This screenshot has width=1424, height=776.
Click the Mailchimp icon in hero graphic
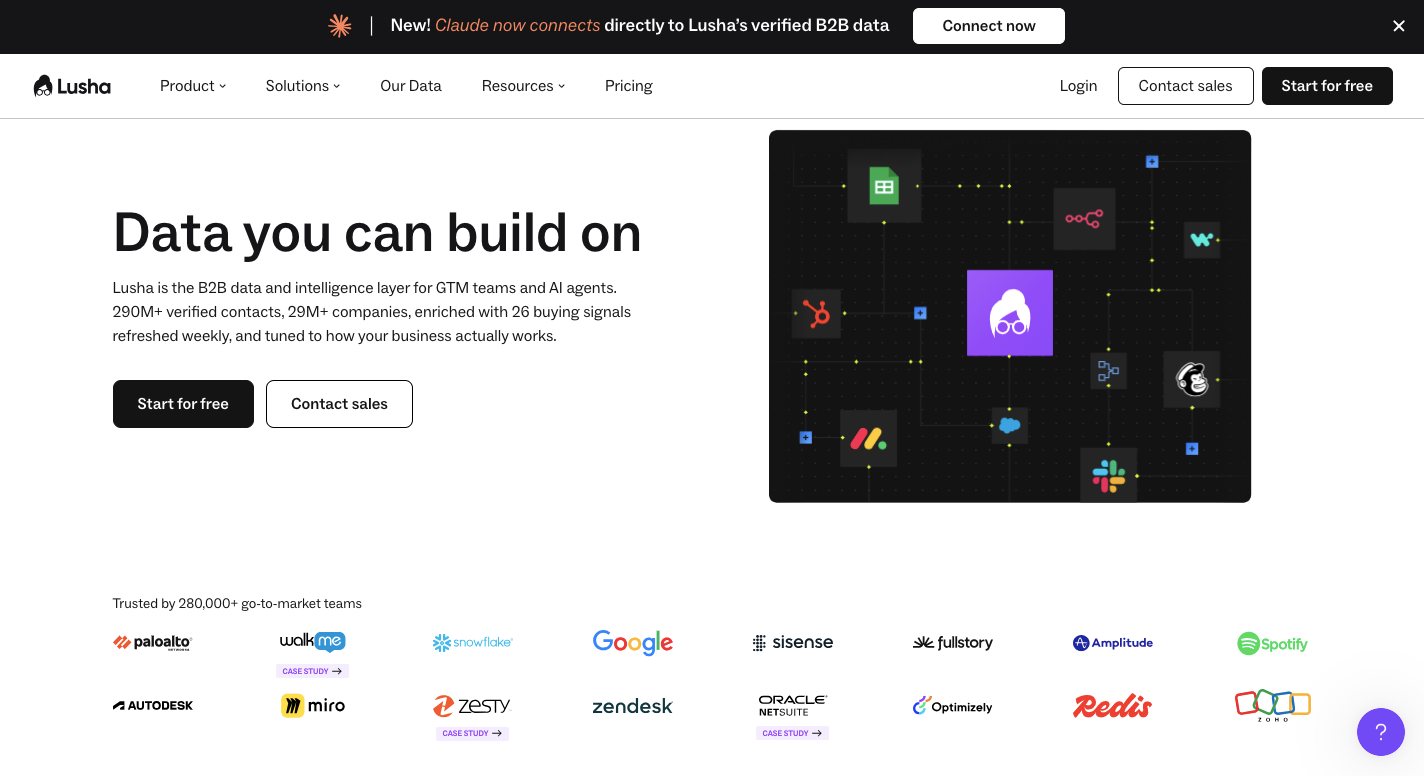click(1191, 380)
